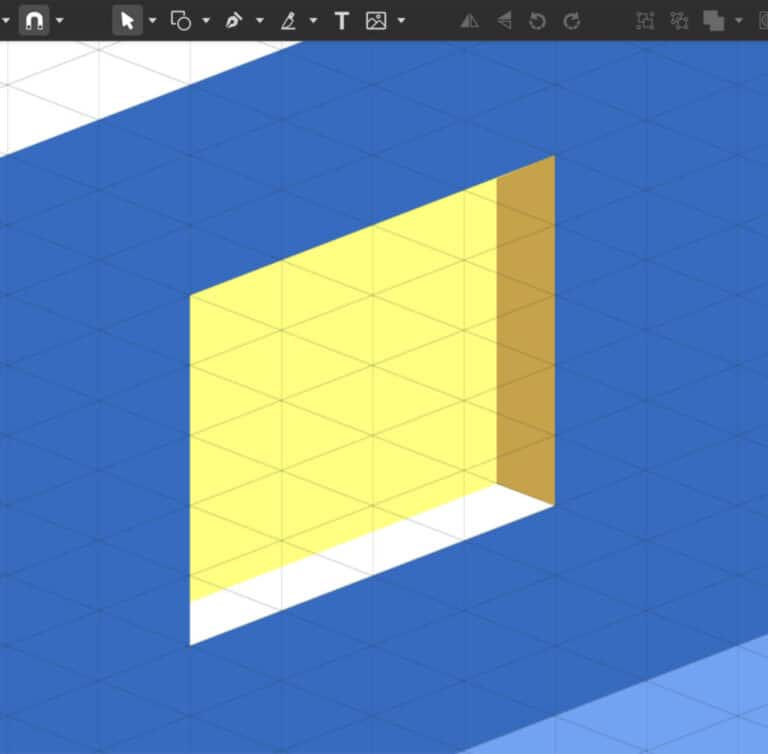The image size is (768, 754).
Task: Select the Shape tool
Action: coord(181,21)
